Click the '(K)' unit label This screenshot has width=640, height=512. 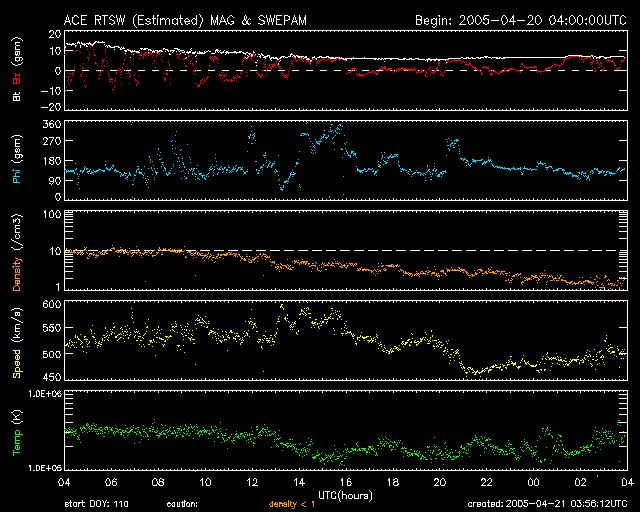click(x=17, y=417)
